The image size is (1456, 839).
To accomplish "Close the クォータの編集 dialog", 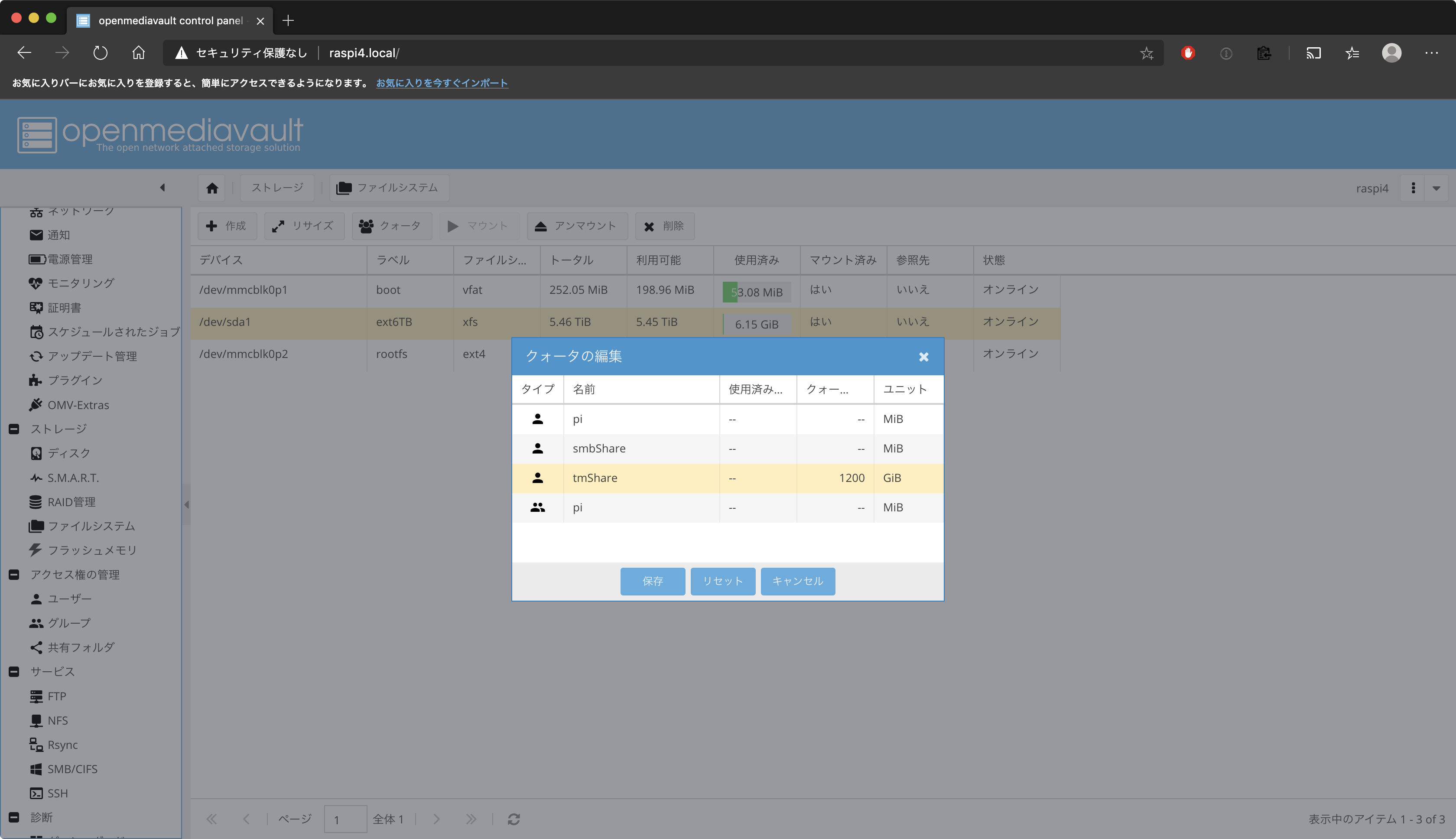I will (923, 357).
